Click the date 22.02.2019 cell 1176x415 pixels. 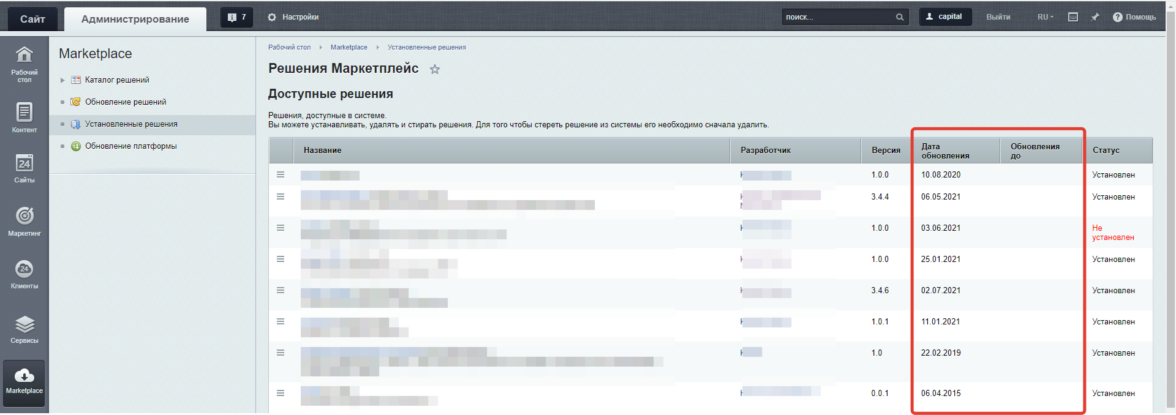pos(941,352)
